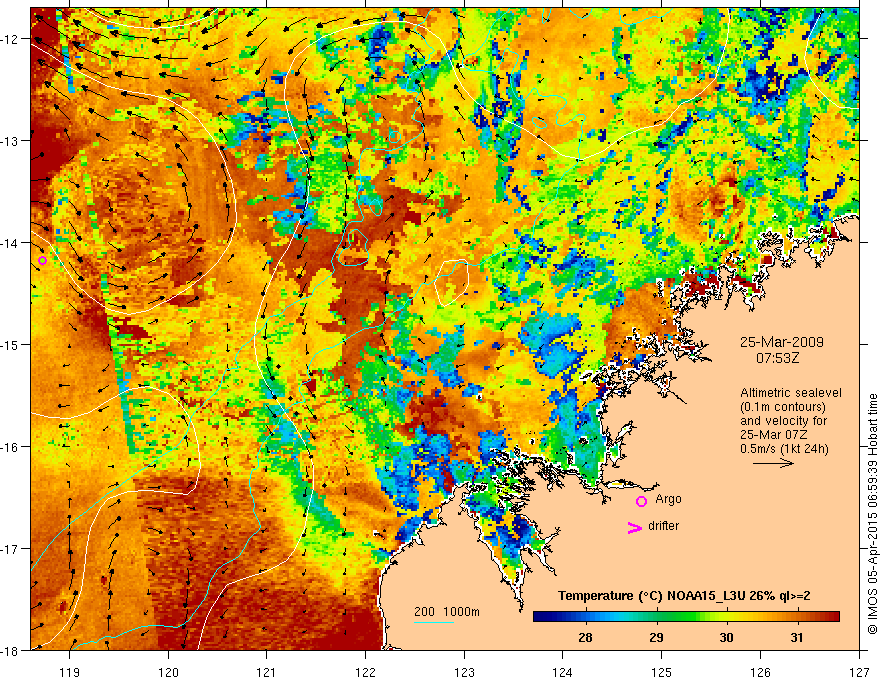880x680 pixels.
Task: Click the 'drifter' legend label
Action: 663,526
